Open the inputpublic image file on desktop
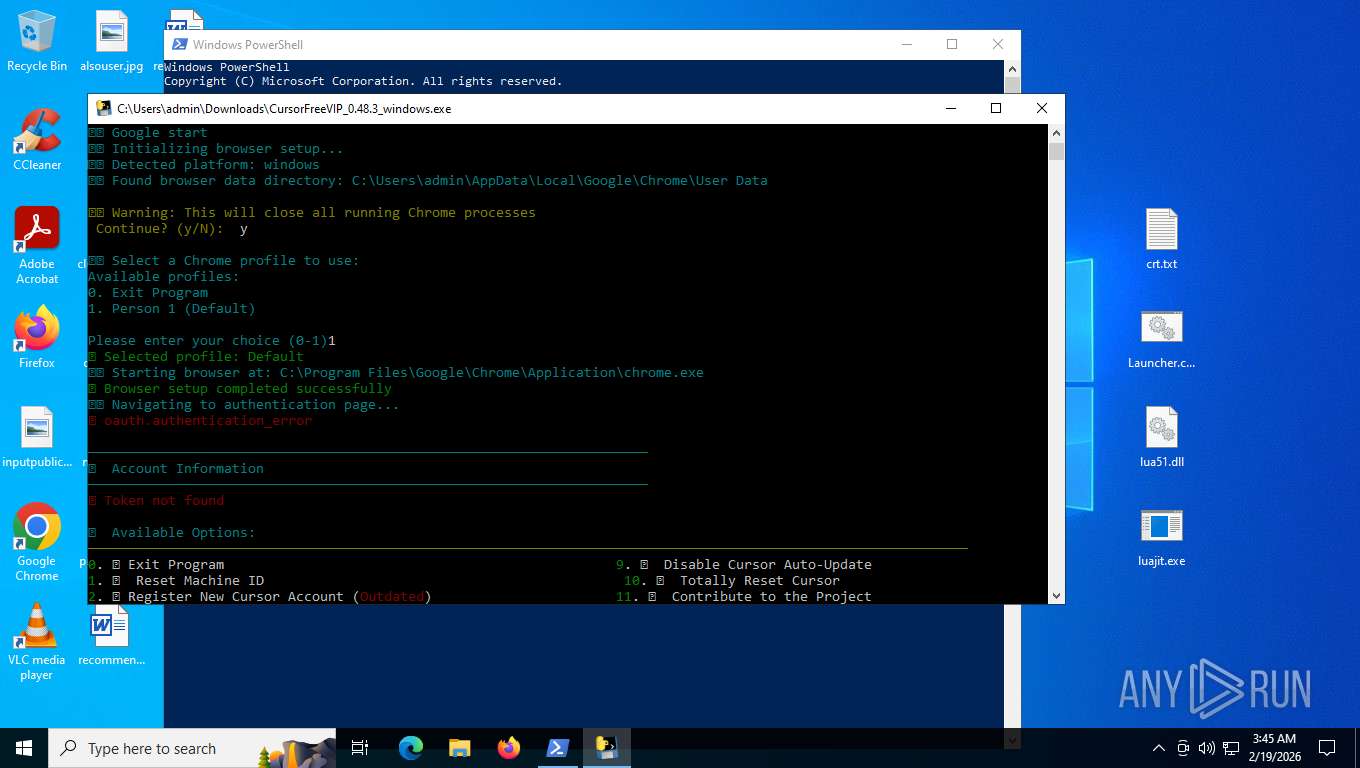 [37, 436]
